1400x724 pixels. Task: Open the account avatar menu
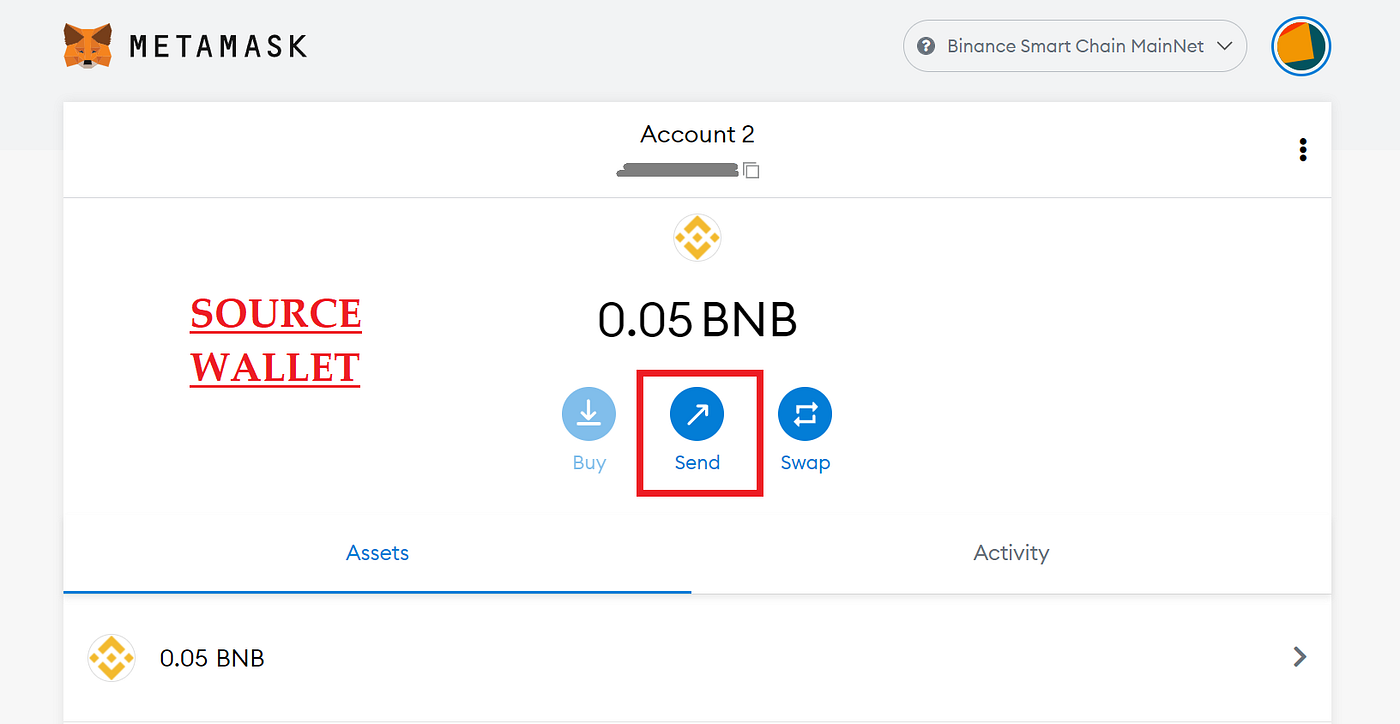tap(1300, 46)
